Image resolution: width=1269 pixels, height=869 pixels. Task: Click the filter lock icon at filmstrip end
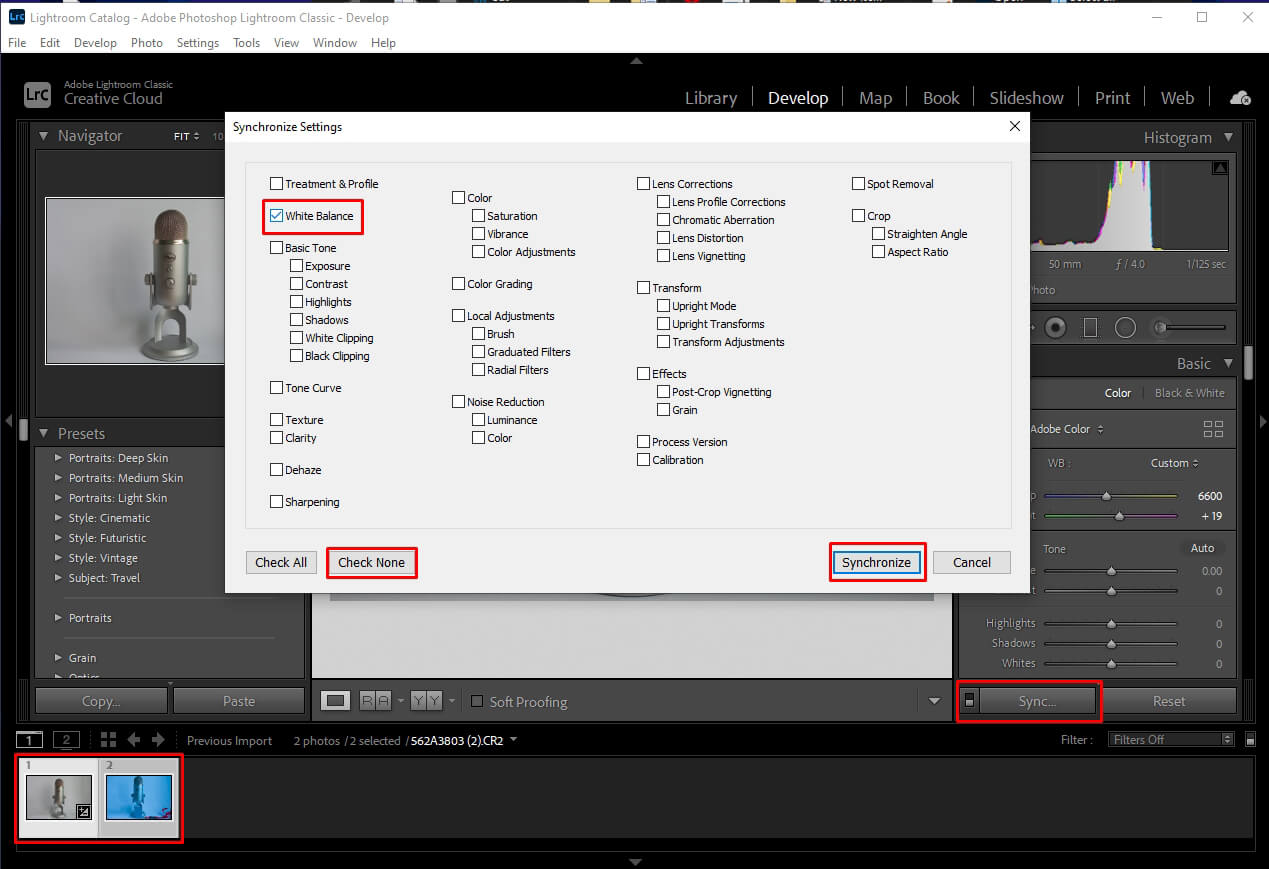tap(1250, 740)
